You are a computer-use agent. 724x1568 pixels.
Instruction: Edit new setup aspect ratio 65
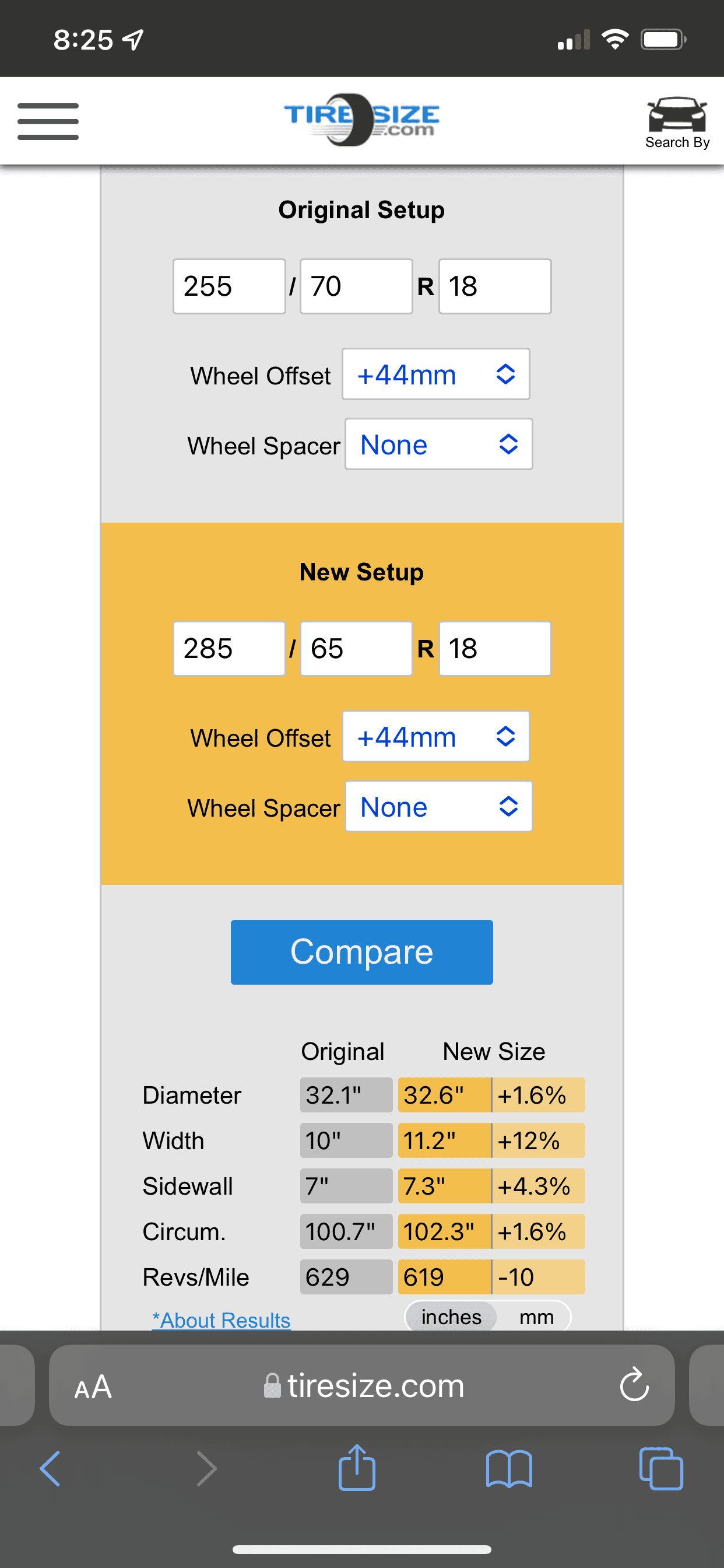[357, 648]
